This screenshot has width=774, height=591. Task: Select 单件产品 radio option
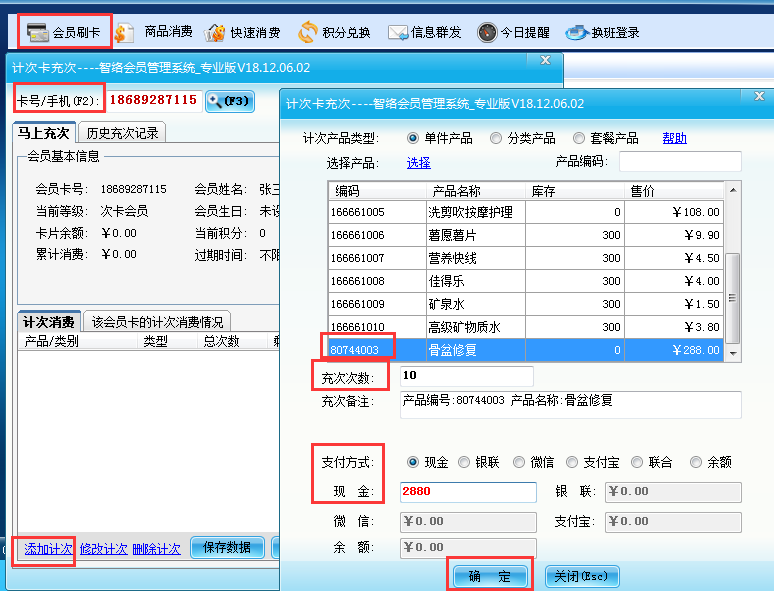click(413, 138)
